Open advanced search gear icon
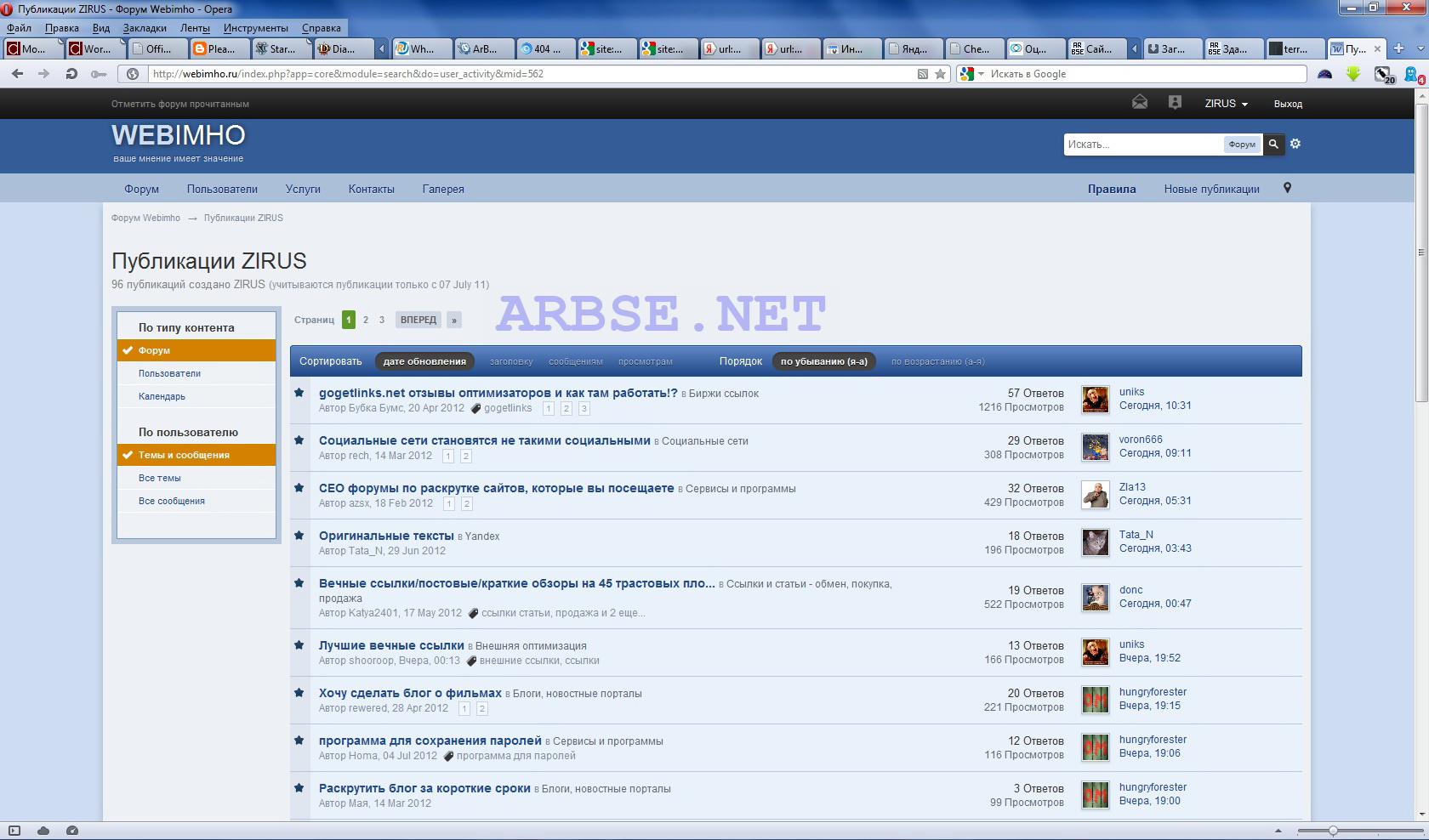The image size is (1429, 840). pyautogui.click(x=1295, y=144)
